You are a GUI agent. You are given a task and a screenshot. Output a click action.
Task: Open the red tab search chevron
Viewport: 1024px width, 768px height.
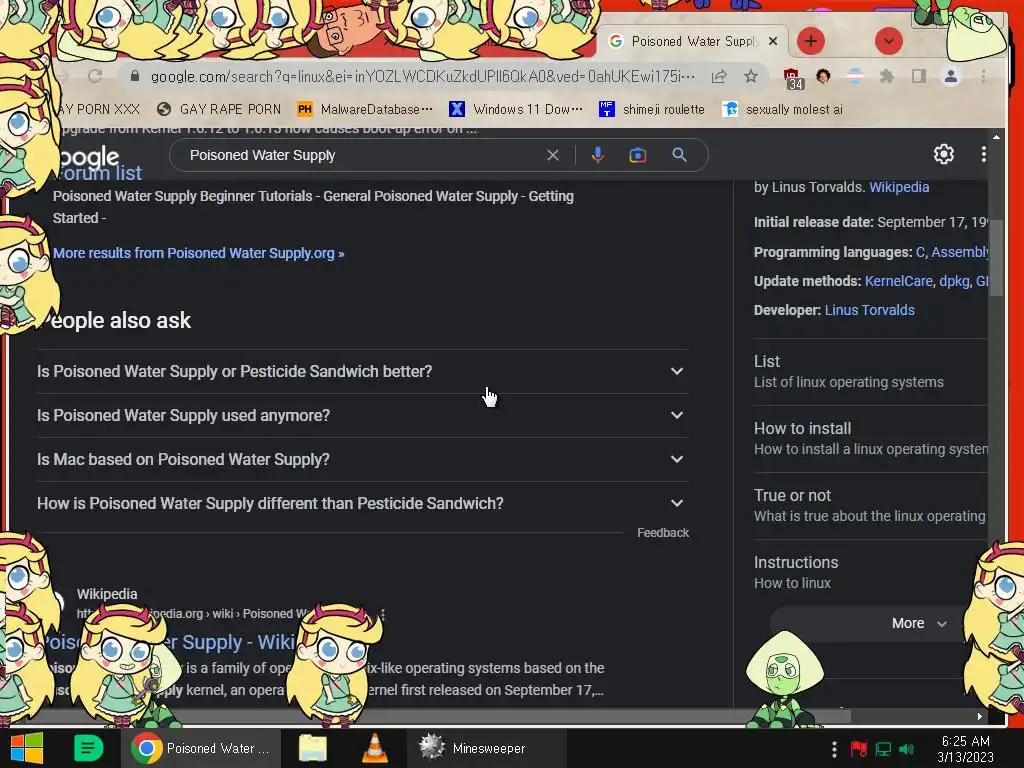tap(888, 41)
